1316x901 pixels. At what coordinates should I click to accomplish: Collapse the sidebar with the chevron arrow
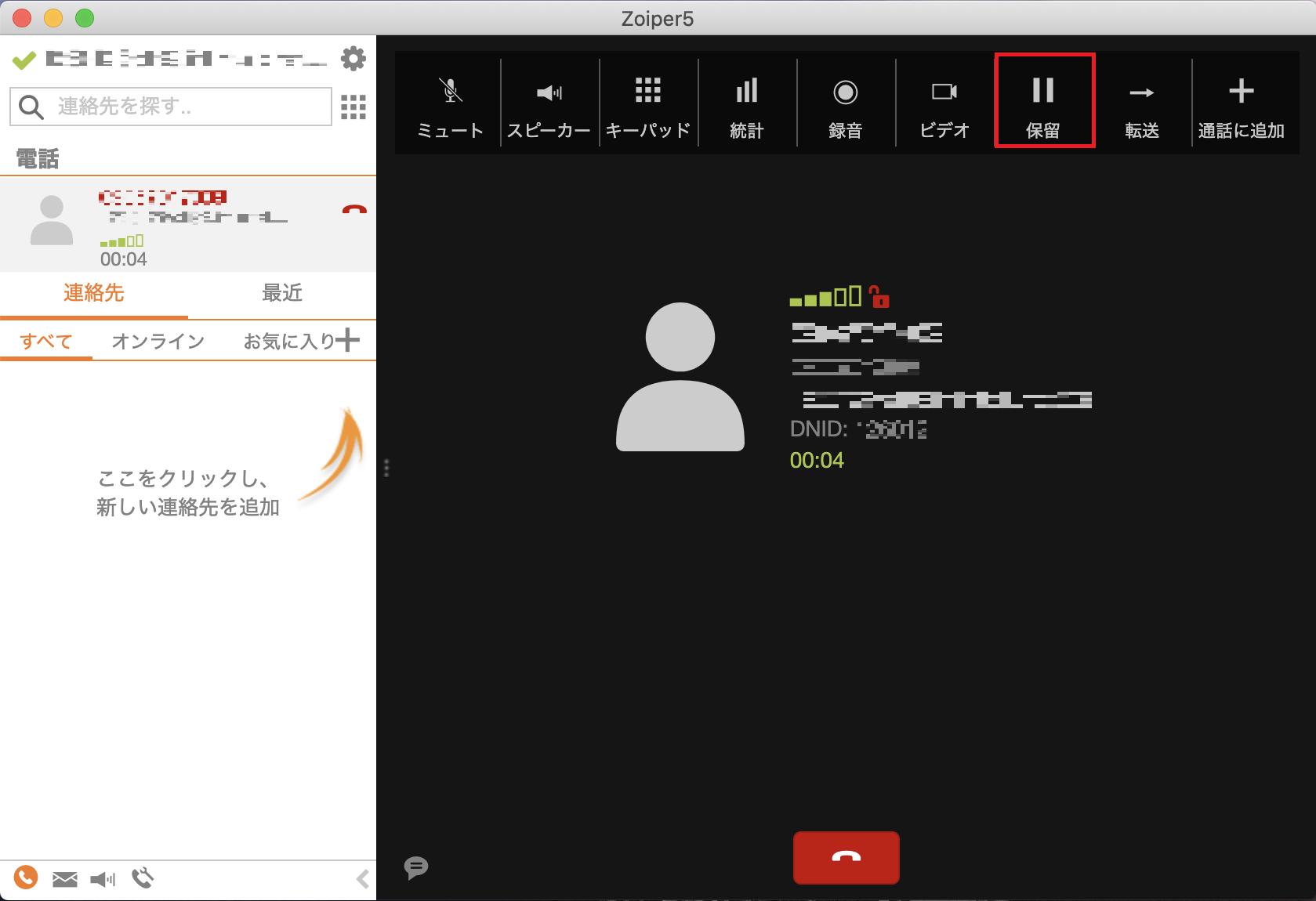tap(363, 879)
